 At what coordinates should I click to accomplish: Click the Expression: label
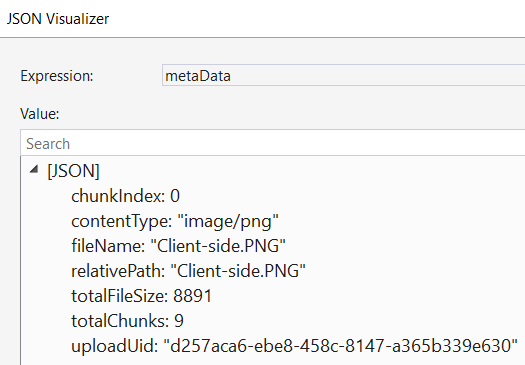[57, 76]
